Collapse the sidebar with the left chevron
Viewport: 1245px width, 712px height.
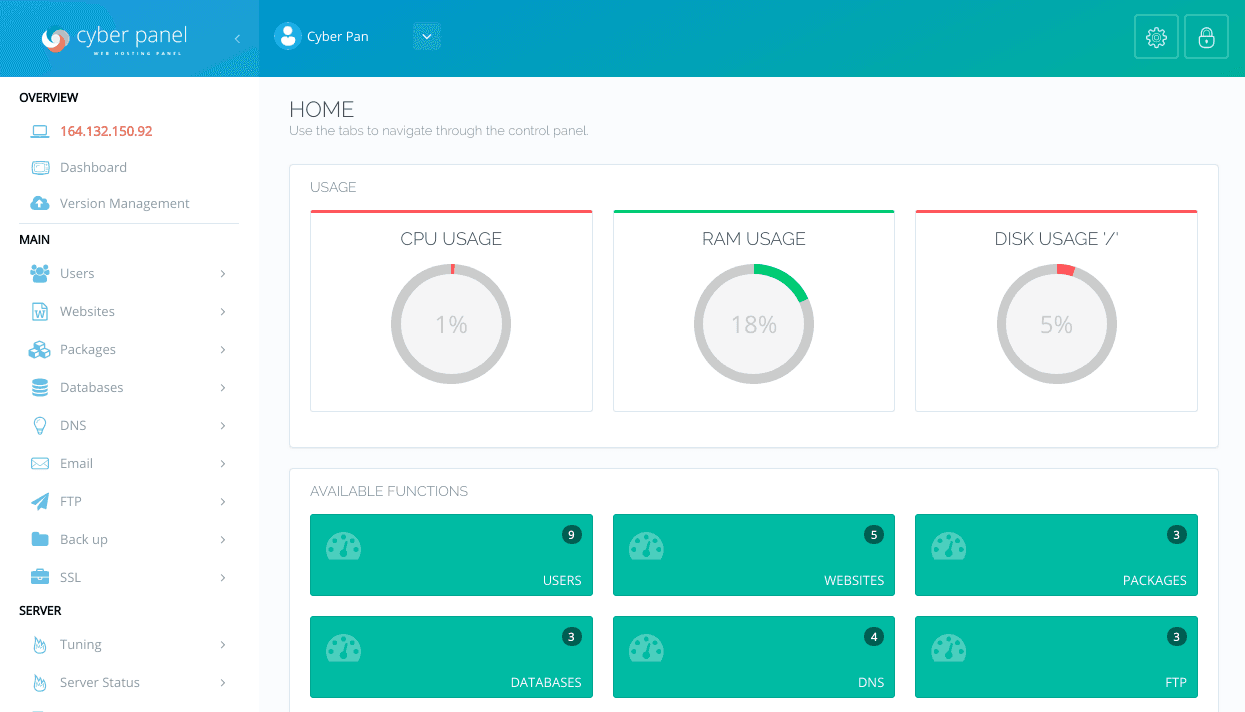point(237,38)
